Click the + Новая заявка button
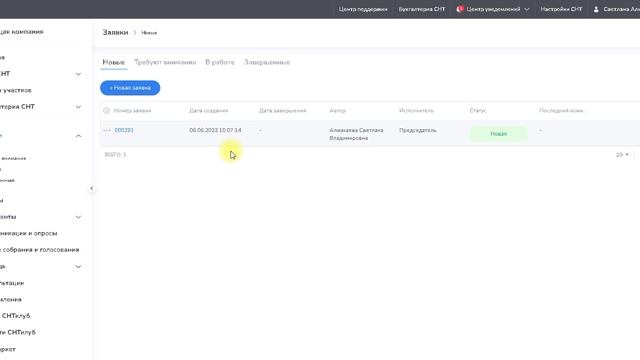This screenshot has height=360, width=640. [x=130, y=88]
